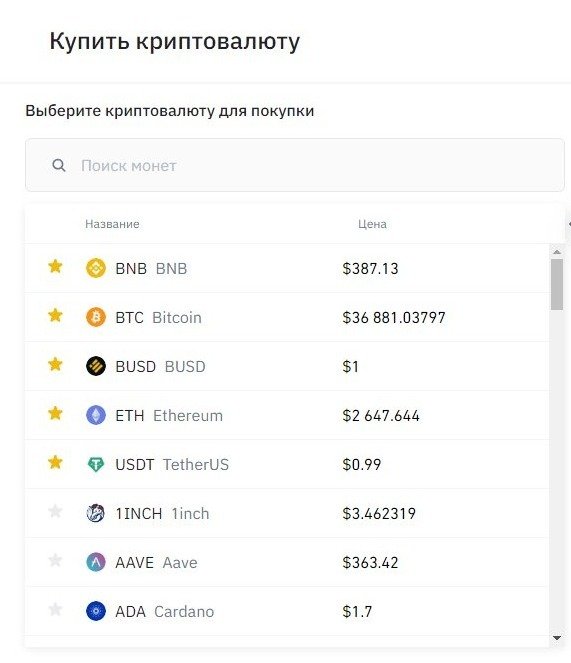Star the ADA Cardano row
Screen dimensions: 571x663
(55, 610)
